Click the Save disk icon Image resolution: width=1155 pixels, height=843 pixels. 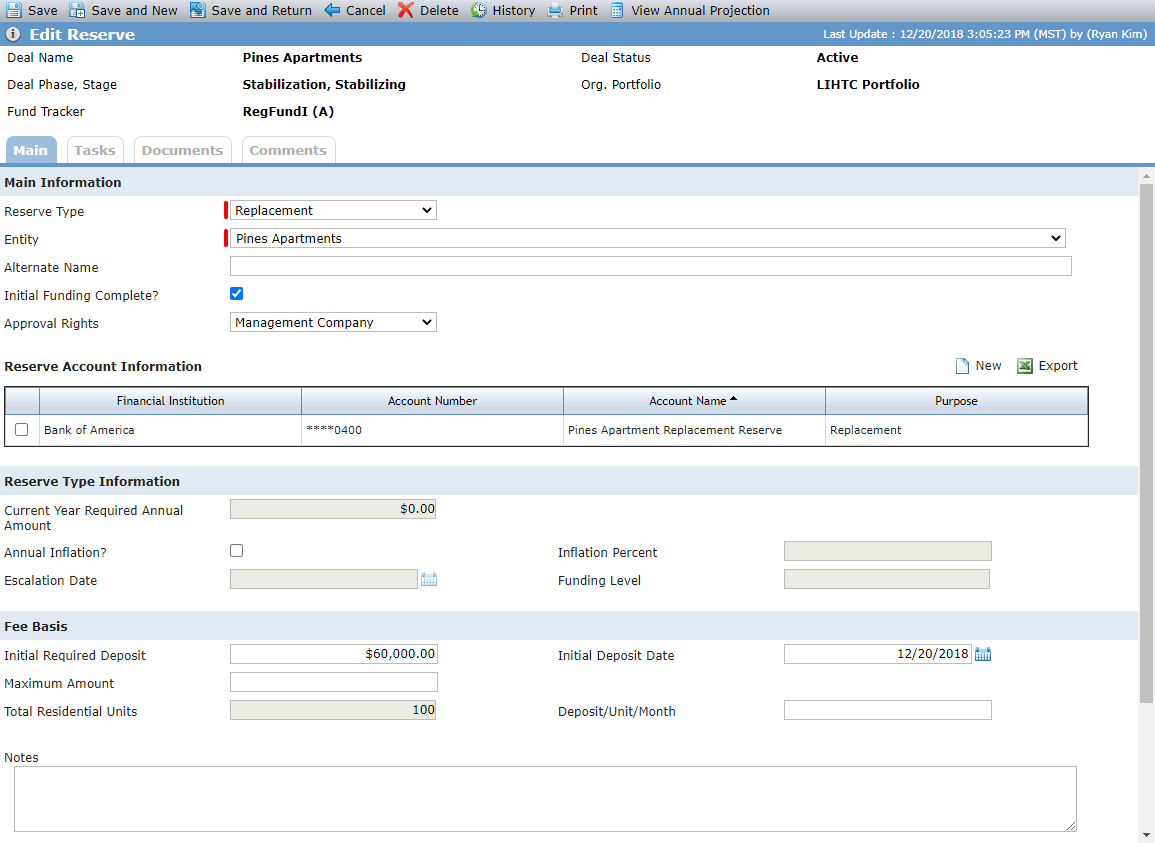point(13,10)
